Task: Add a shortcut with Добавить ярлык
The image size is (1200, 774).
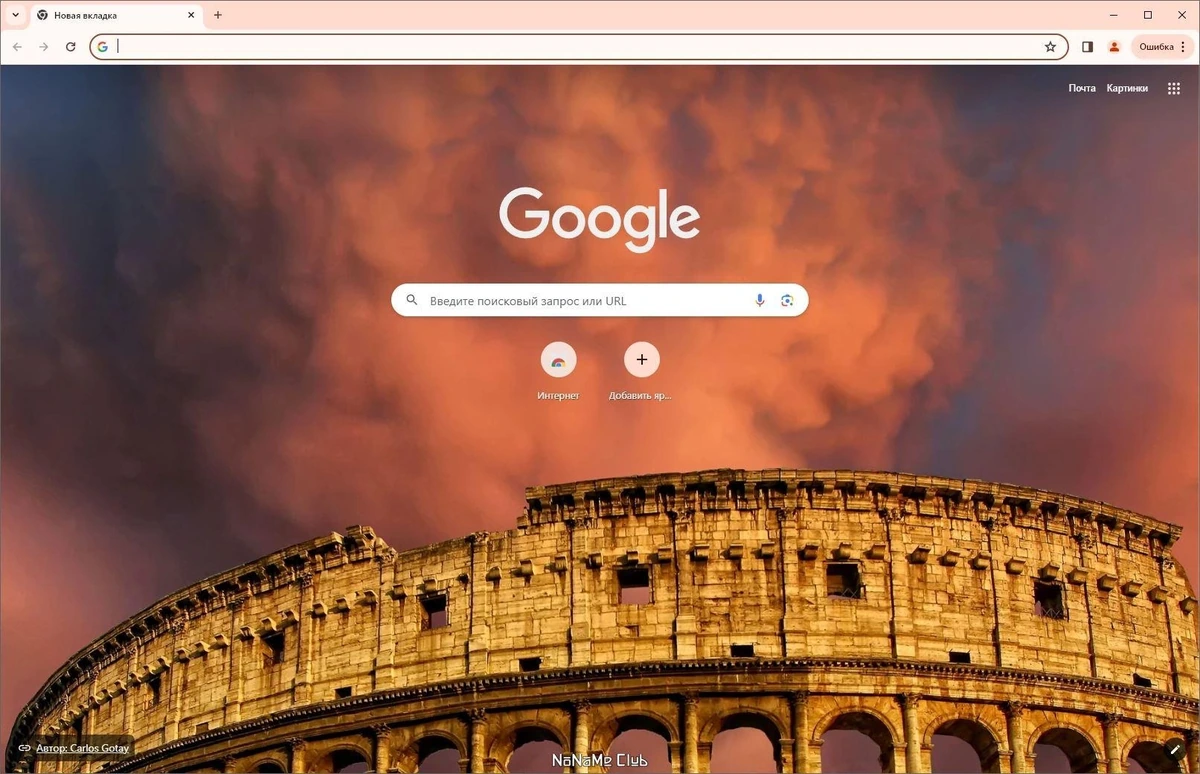Action: [x=641, y=371]
